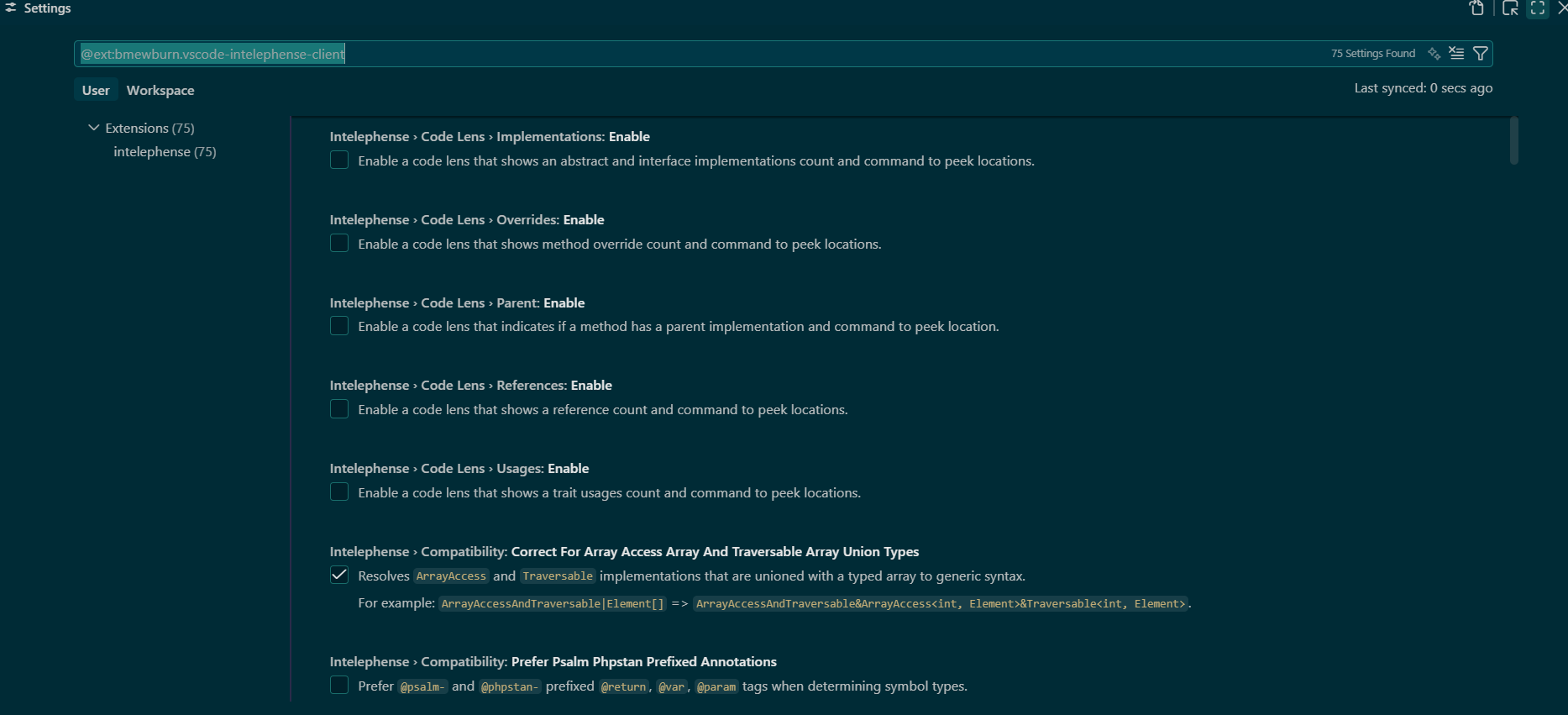Viewport: 1568px width, 715px height.
Task: Click the pop-out window arrow icon
Action: coord(1510,8)
